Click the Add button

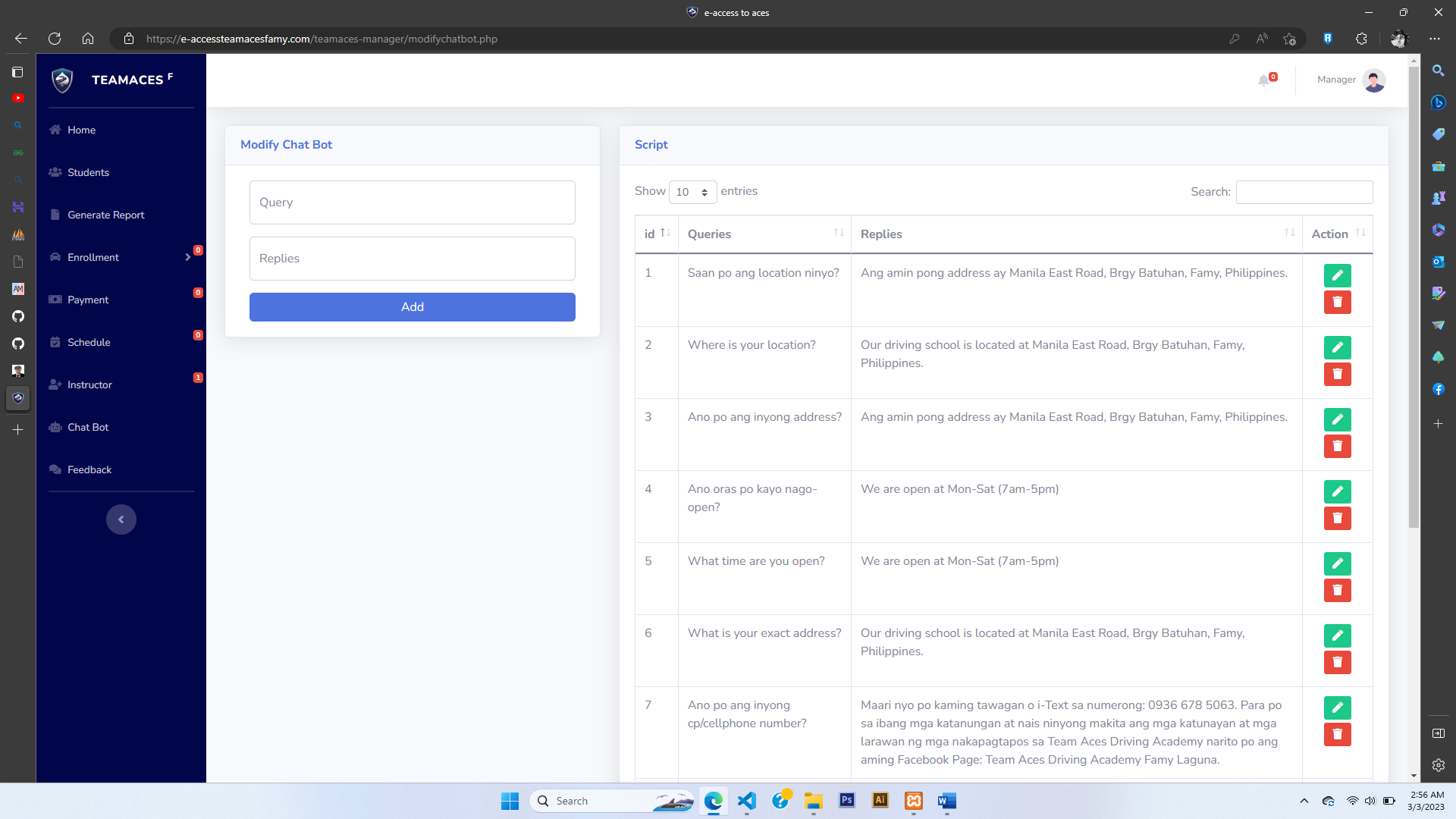[412, 307]
